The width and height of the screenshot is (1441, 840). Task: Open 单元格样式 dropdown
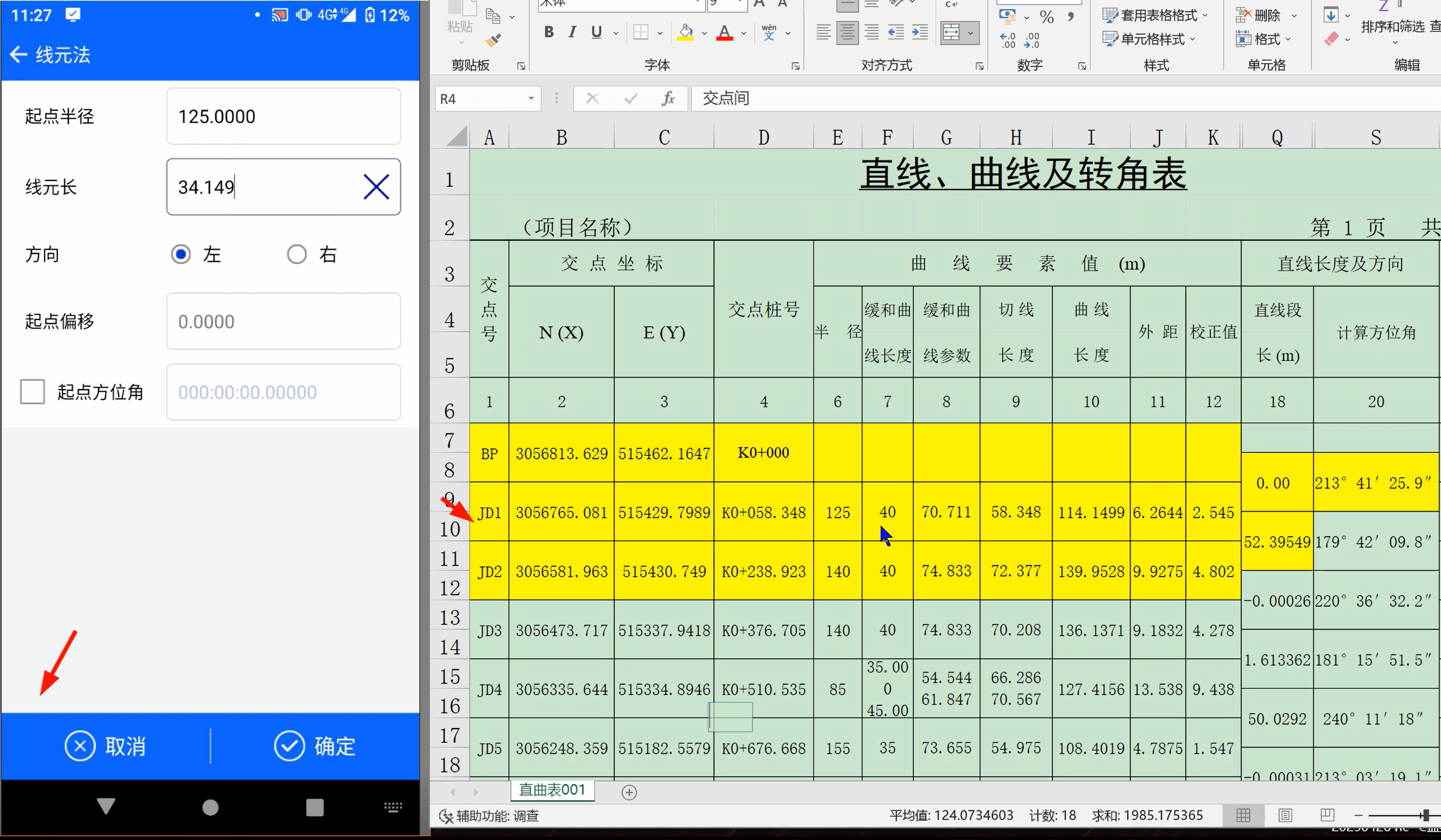[x=1148, y=39]
